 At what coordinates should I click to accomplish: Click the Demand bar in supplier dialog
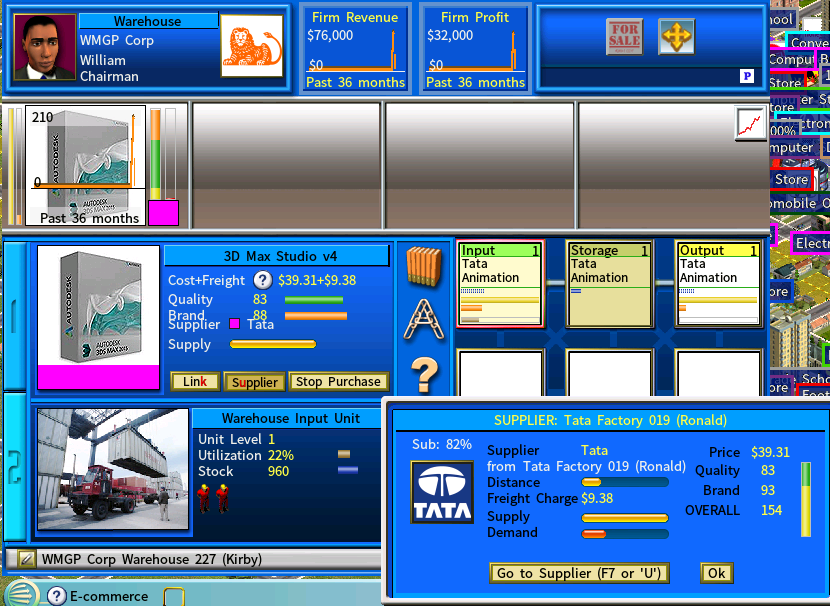[625, 533]
